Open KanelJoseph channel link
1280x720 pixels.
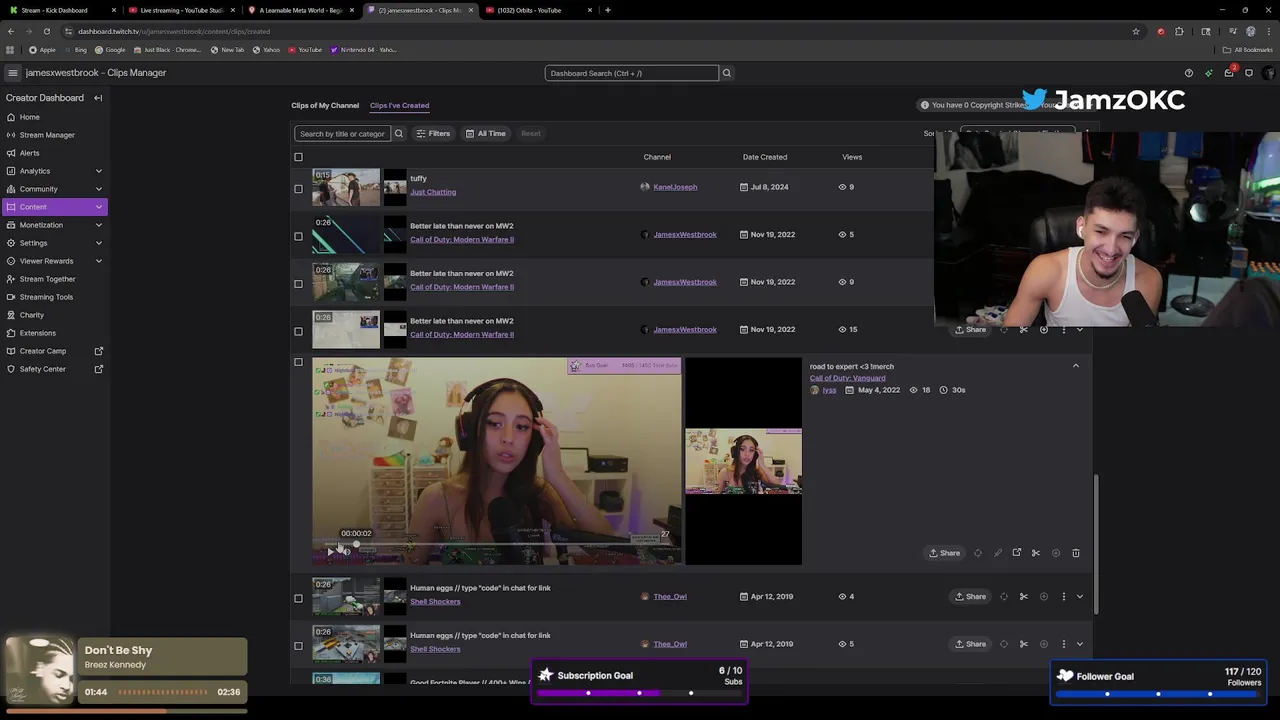[x=675, y=187]
